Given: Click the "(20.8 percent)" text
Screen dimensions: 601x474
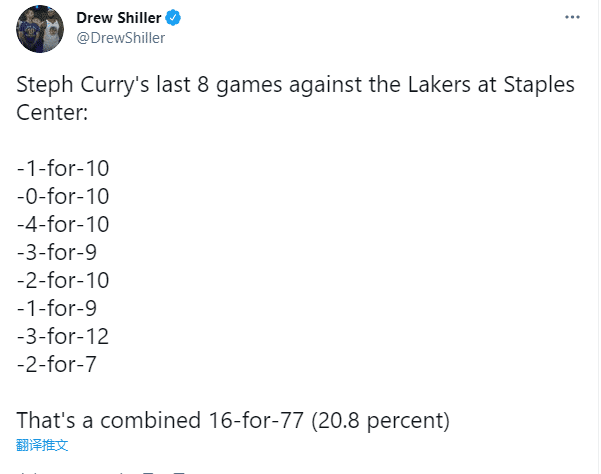Looking at the screenshot, I should [x=381, y=418].
